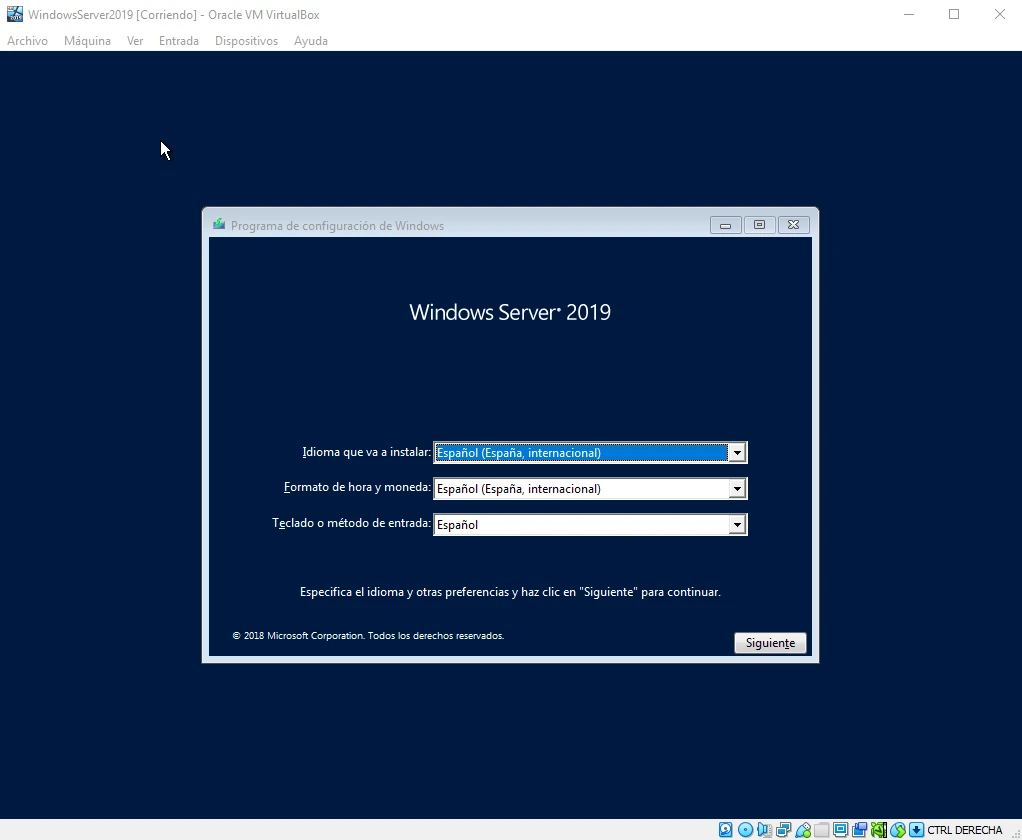1022x840 pixels.
Task: Expand the 'Idioma que va a instalar' dropdown arrow
Action: (737, 452)
